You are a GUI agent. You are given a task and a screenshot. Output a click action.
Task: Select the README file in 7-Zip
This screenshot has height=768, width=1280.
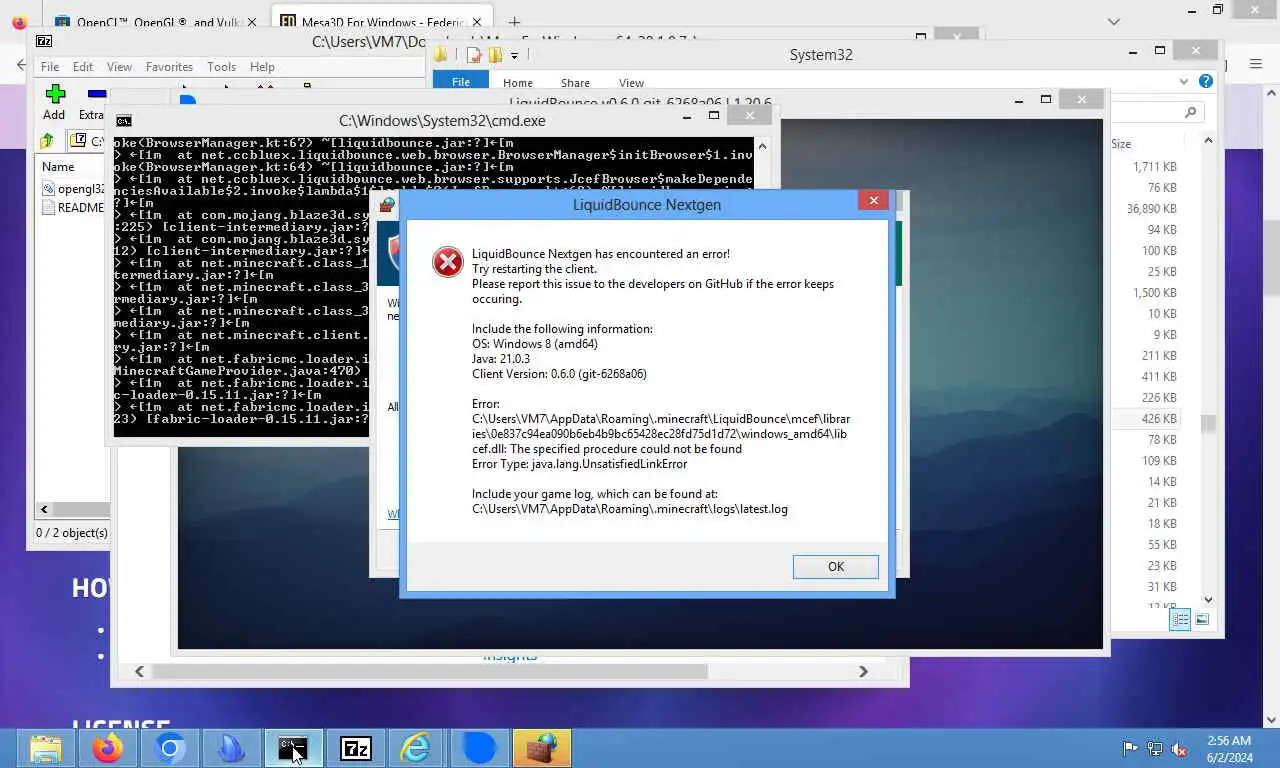pyautogui.click(x=74, y=208)
